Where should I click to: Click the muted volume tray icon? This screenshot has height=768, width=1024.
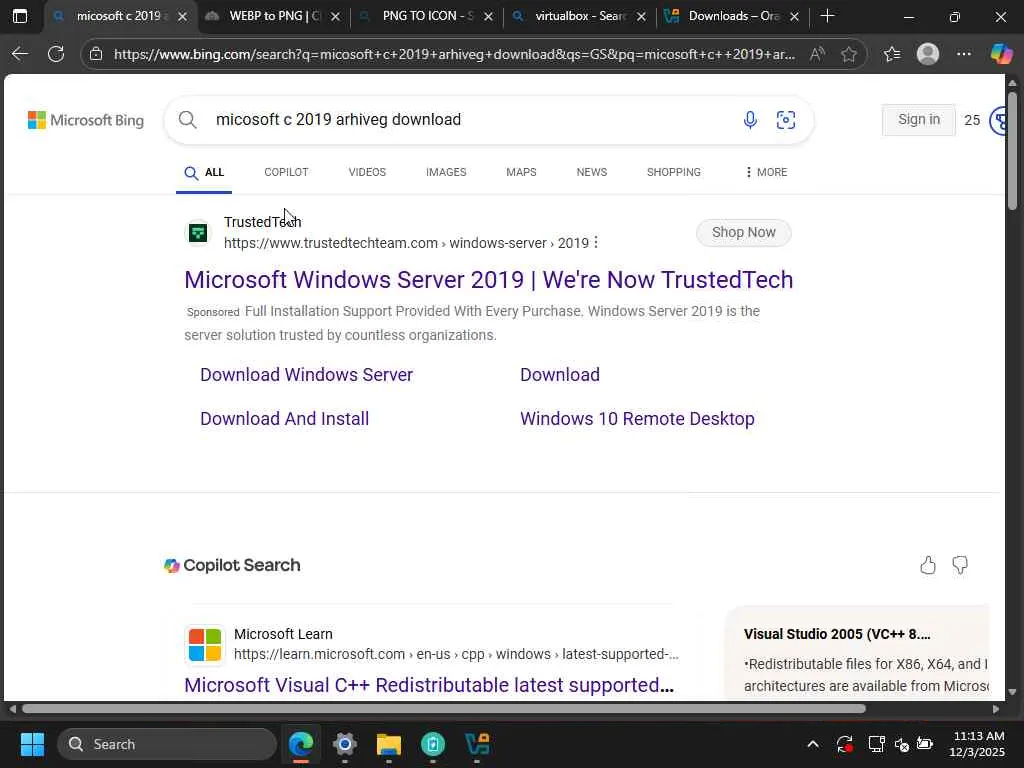point(902,744)
